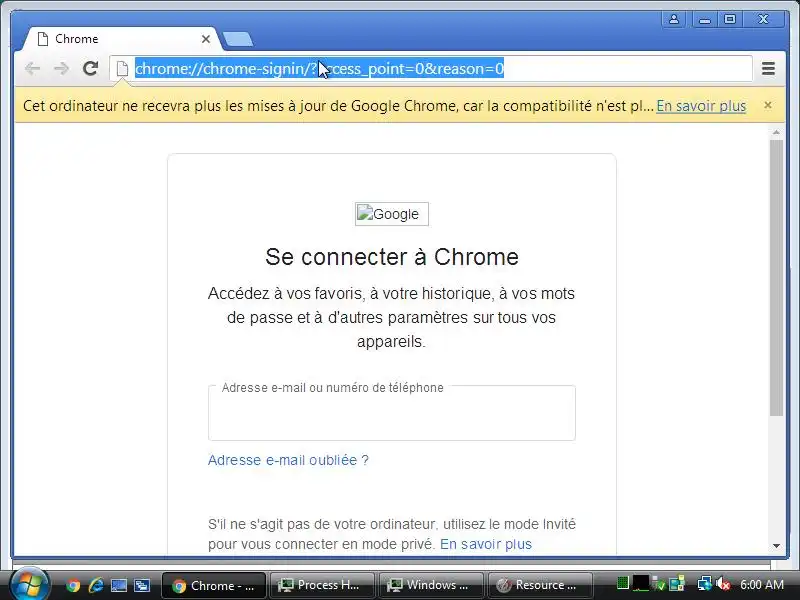Dismiss the yellow update warning bar
800x600 pixels.
[767, 105]
